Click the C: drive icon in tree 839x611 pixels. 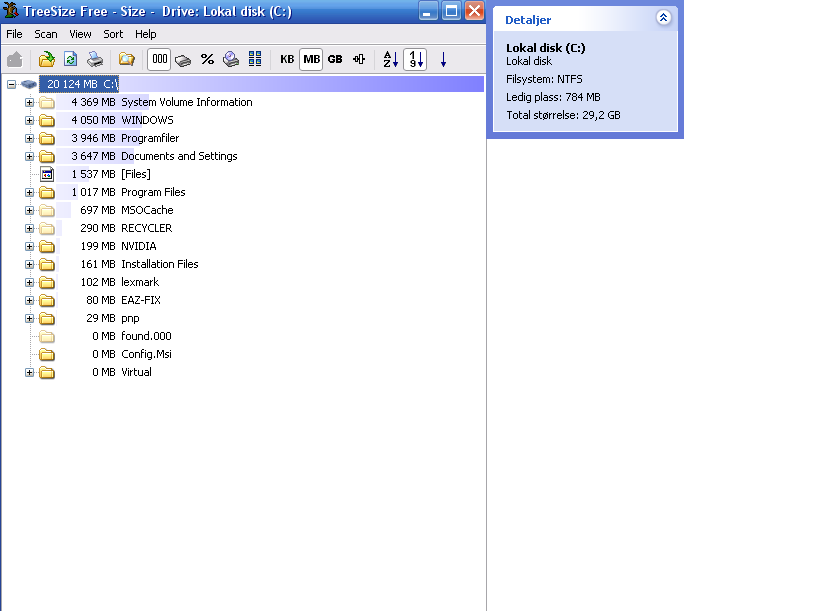click(x=28, y=85)
